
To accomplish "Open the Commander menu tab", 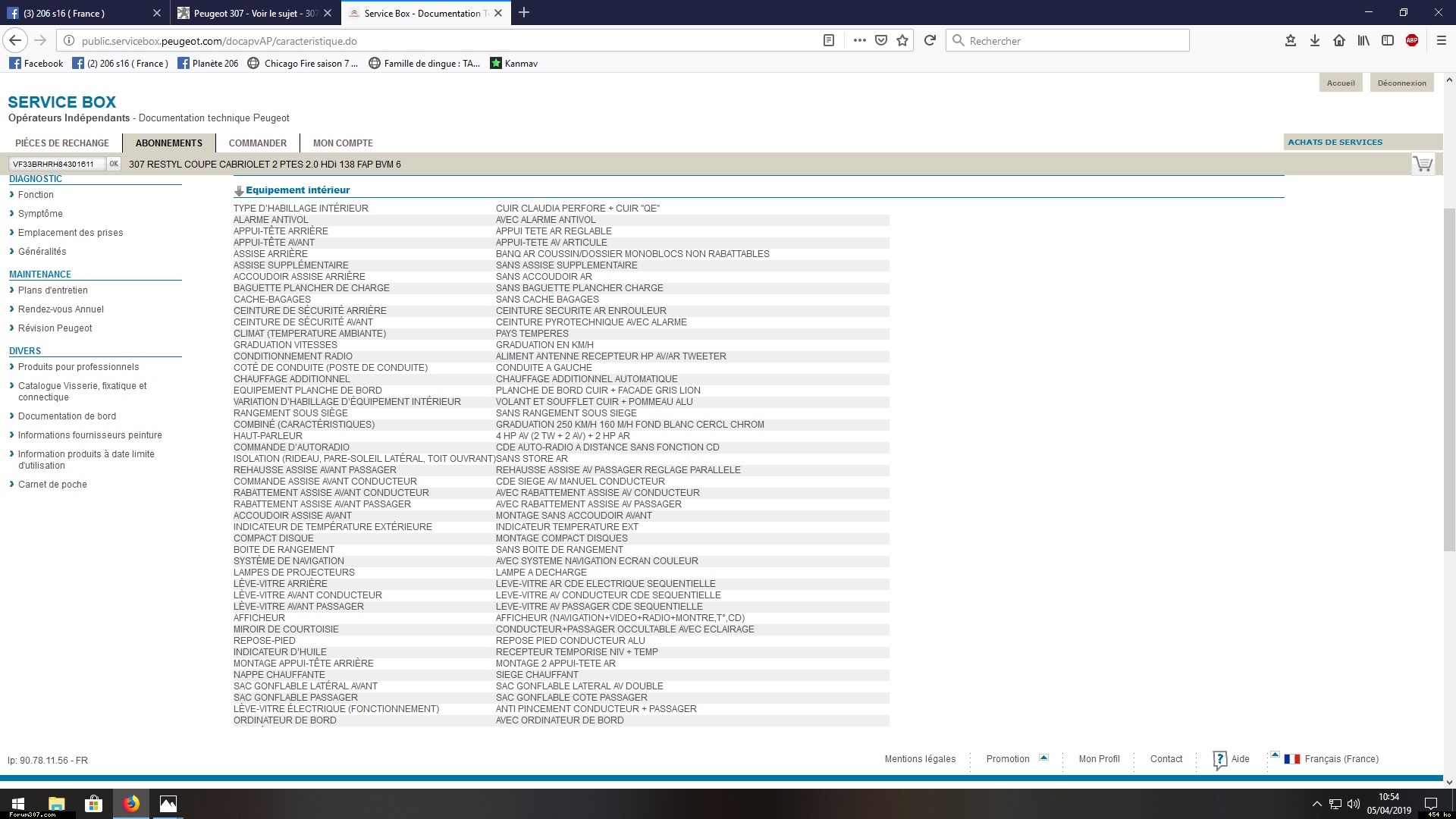I will tap(258, 143).
